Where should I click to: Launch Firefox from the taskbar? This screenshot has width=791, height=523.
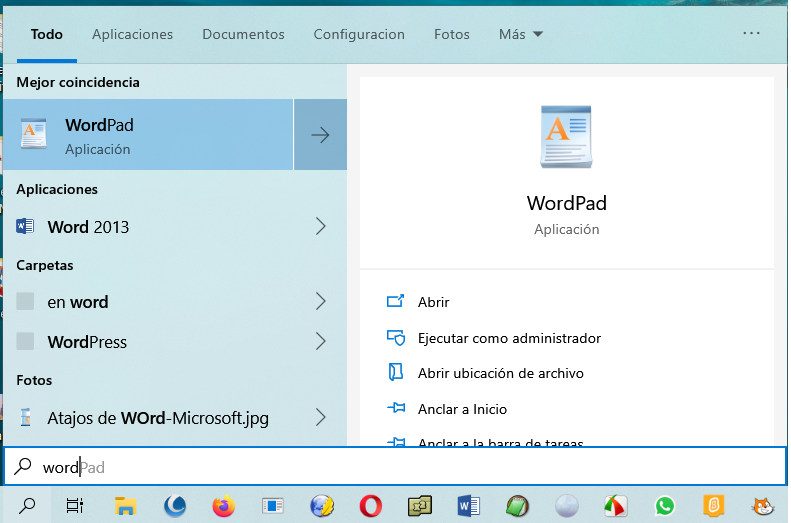click(x=223, y=506)
